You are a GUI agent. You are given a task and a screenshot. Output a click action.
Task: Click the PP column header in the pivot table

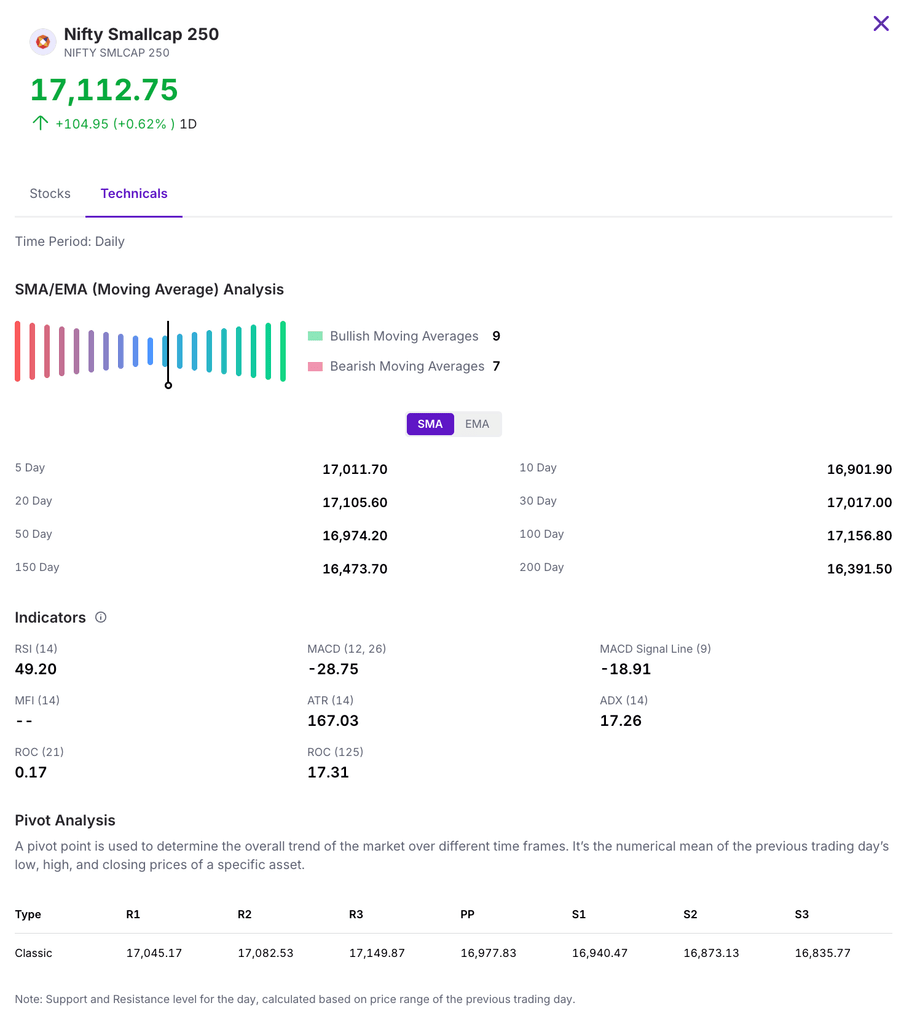pos(467,915)
